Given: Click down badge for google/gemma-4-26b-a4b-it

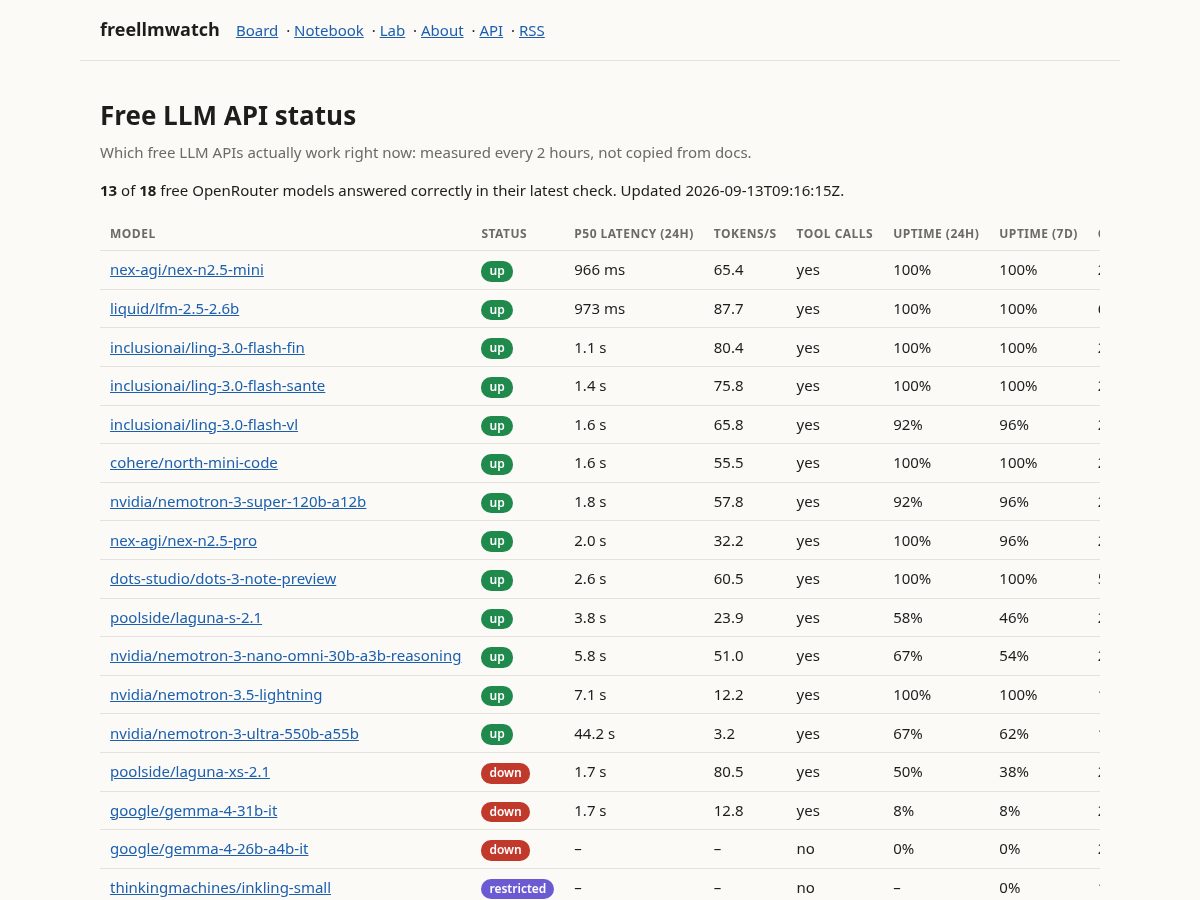Looking at the screenshot, I should (x=505, y=850).
